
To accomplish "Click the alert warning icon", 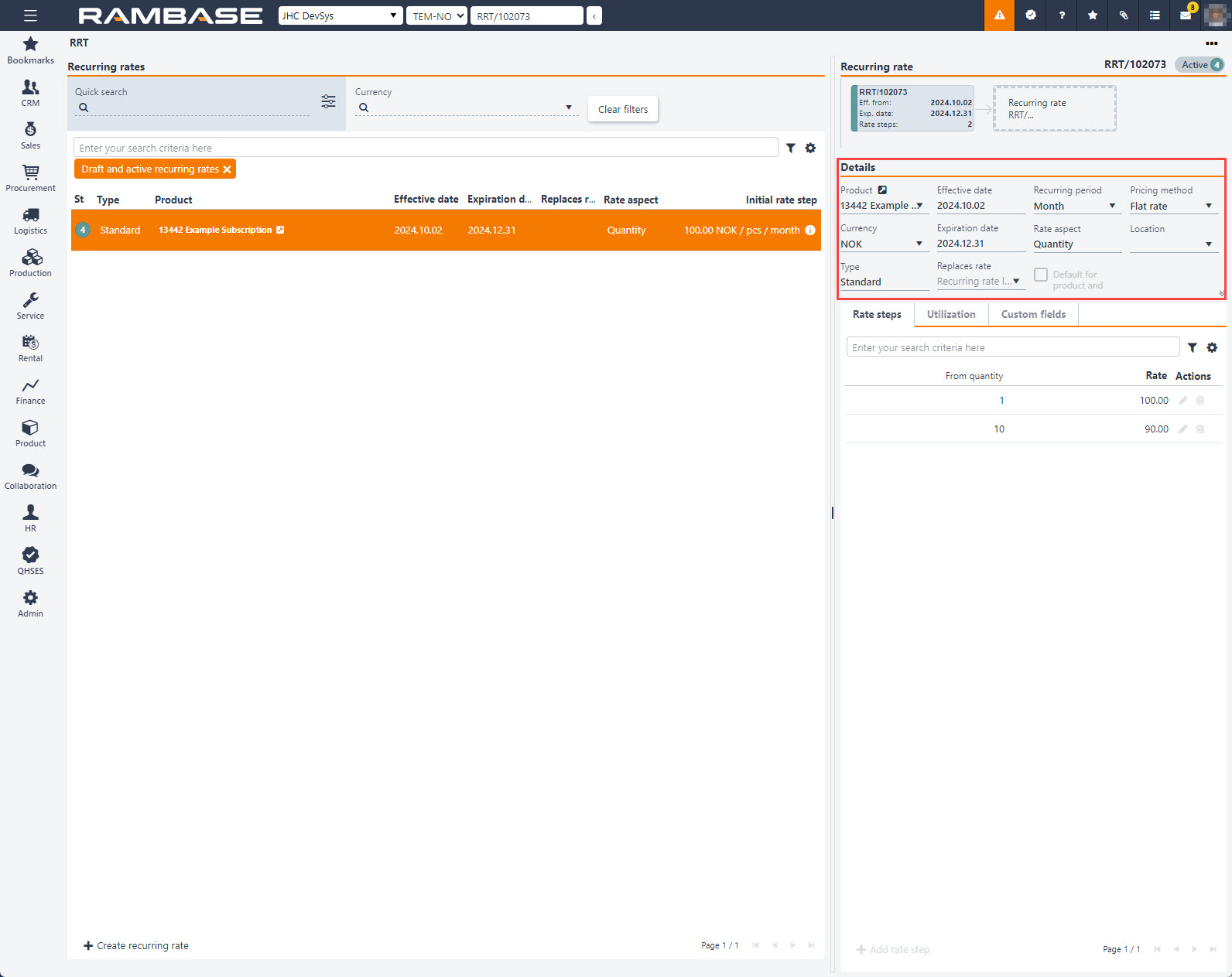I will click(999, 15).
